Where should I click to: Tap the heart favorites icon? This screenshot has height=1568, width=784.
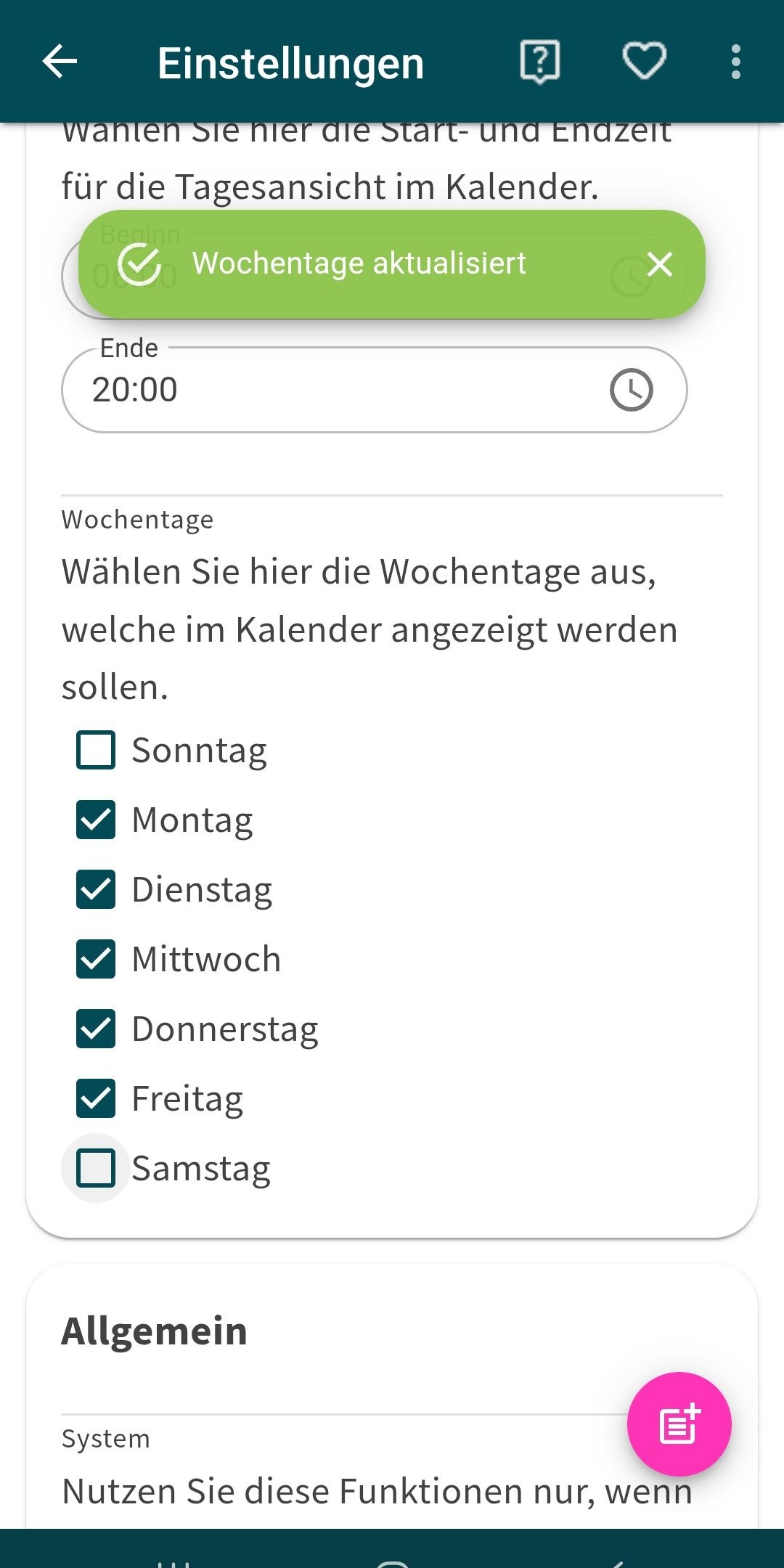tap(645, 62)
